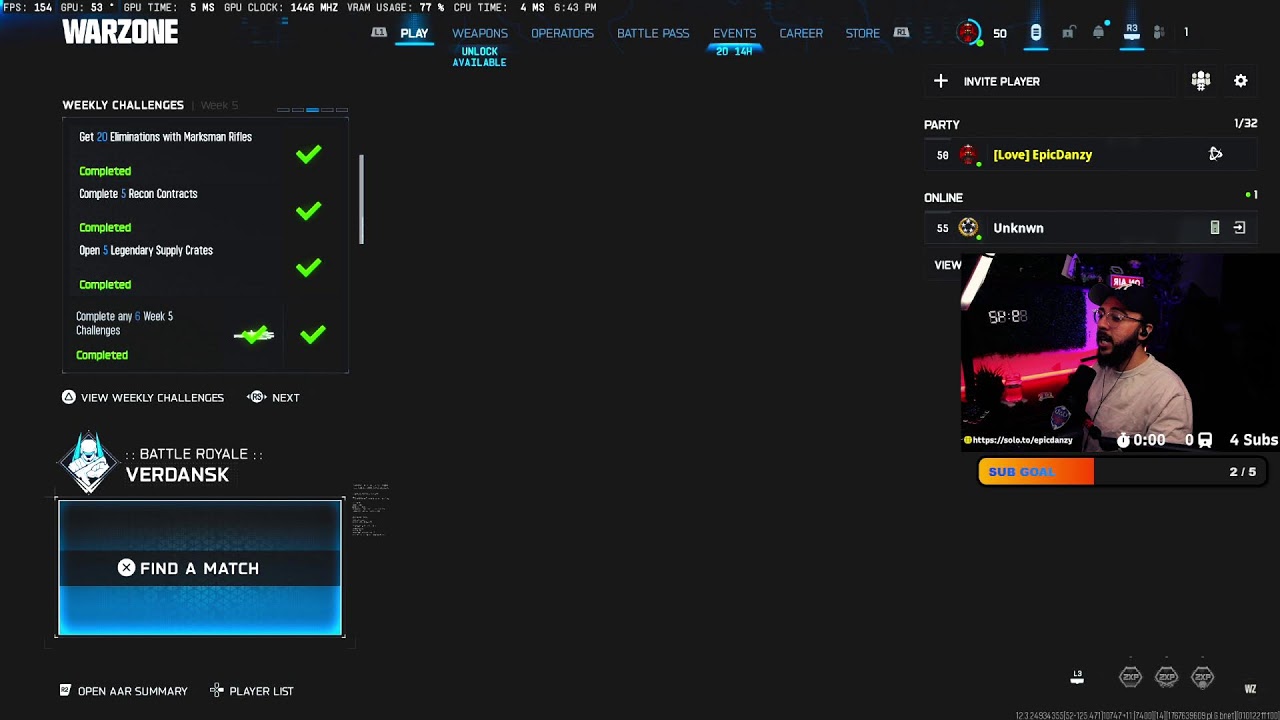Click the 1/32 party count

point(1245,124)
